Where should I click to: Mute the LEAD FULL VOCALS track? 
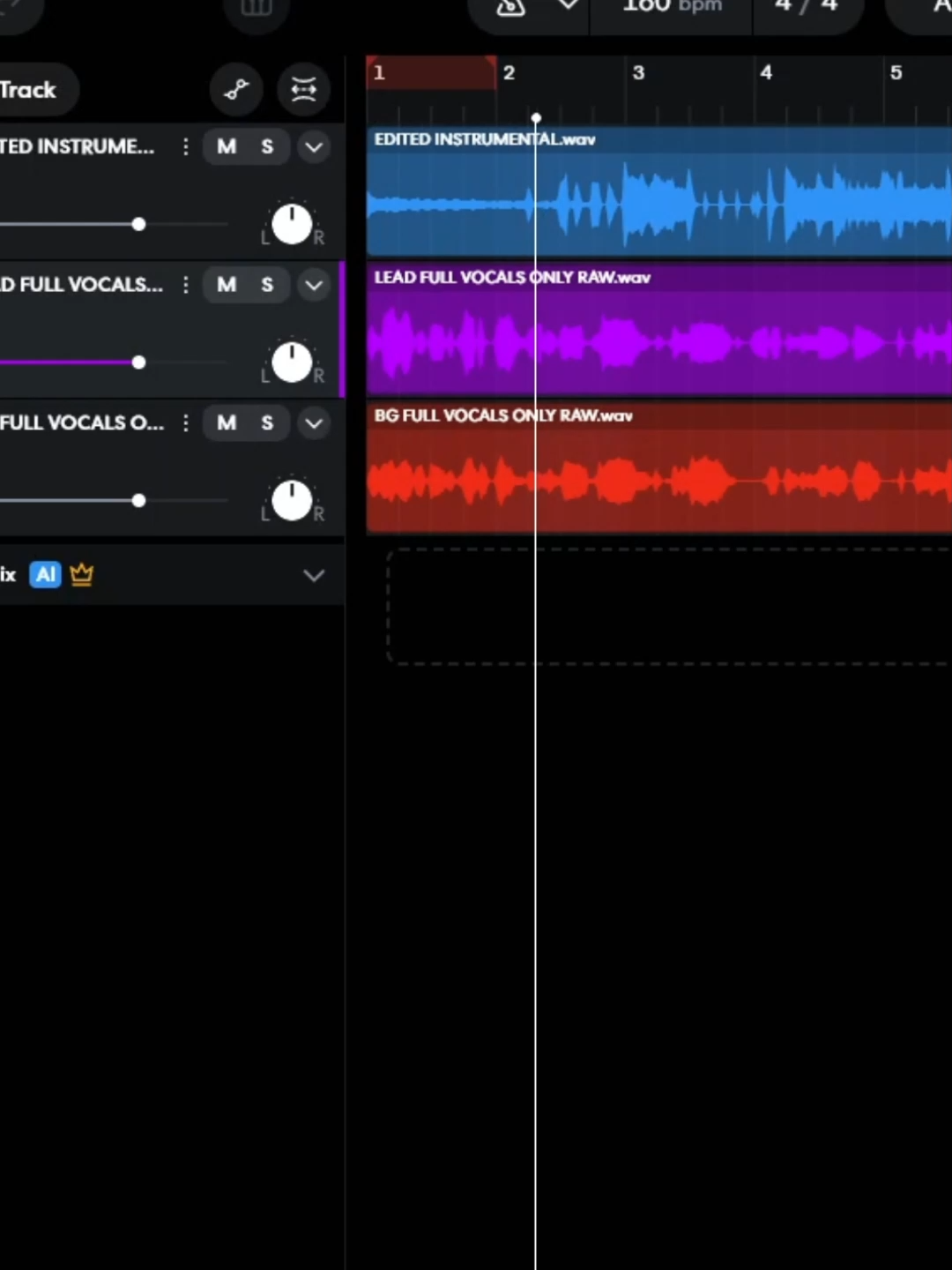(227, 285)
